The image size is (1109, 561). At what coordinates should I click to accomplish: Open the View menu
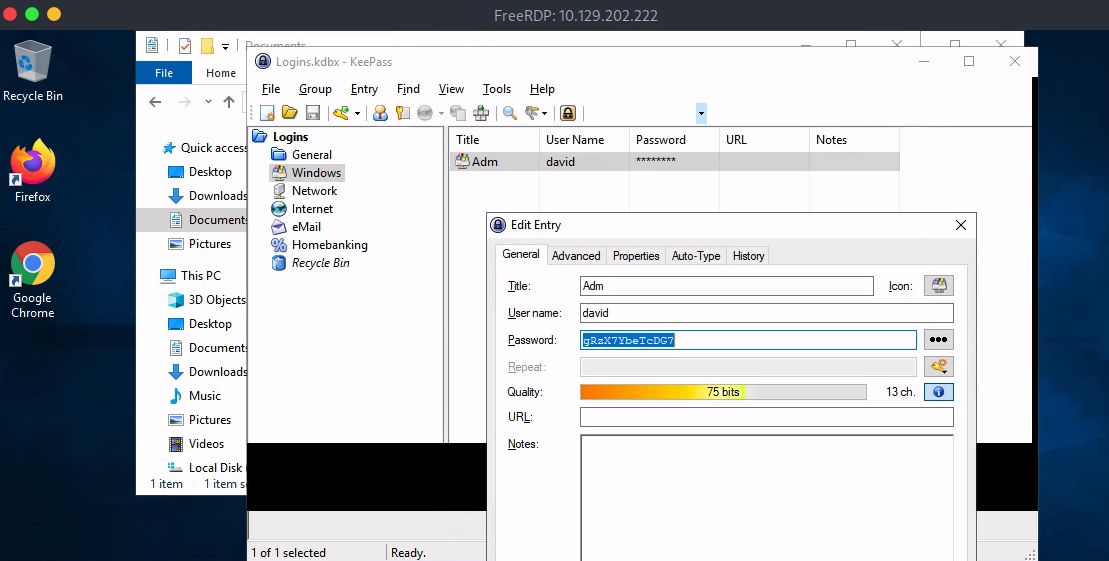pos(451,88)
